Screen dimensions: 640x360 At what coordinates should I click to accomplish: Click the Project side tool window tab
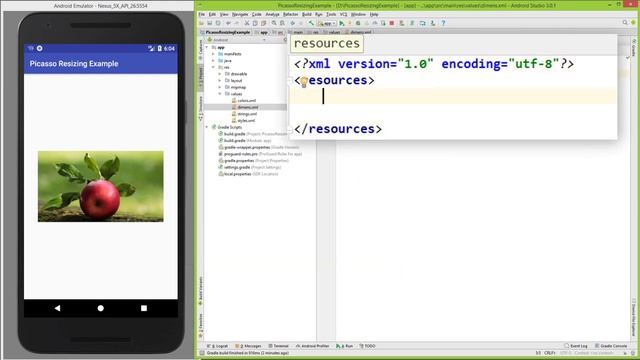200,77
